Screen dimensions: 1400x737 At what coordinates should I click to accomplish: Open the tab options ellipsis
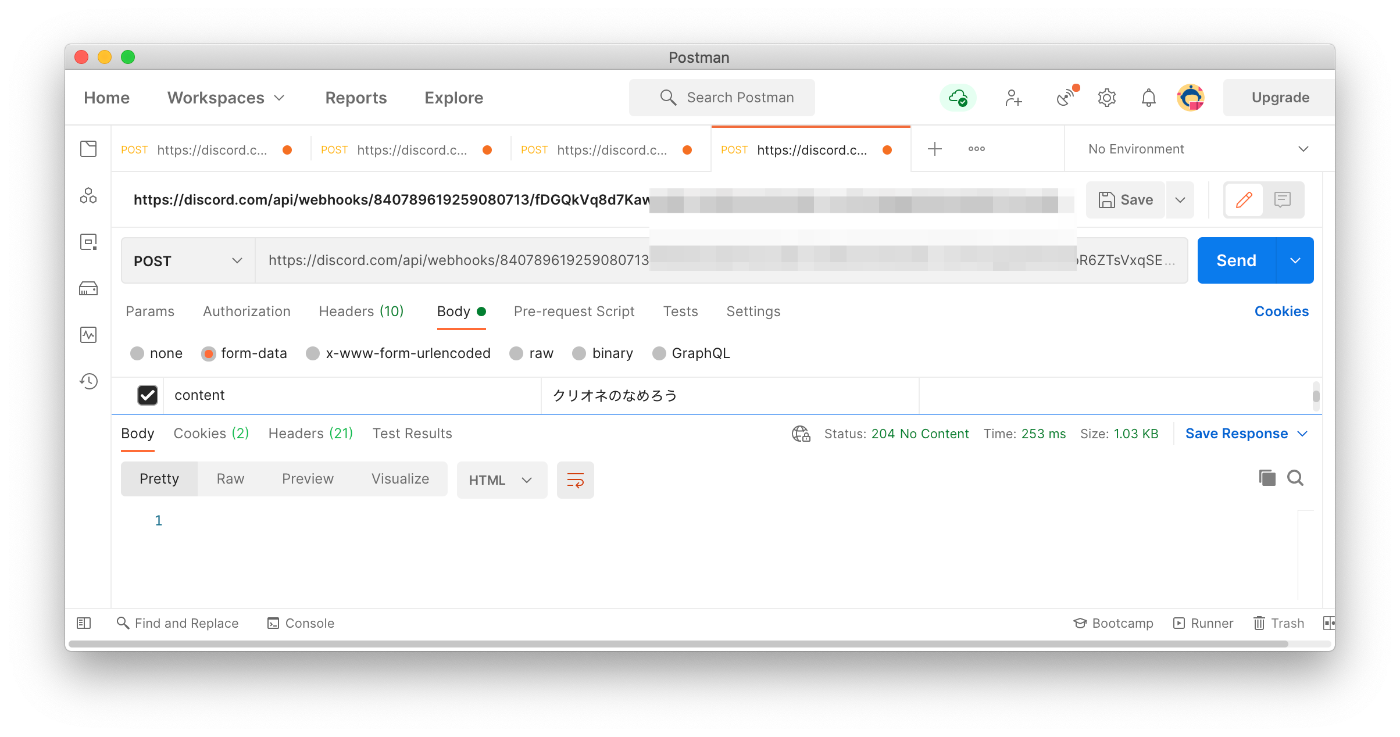click(x=977, y=149)
